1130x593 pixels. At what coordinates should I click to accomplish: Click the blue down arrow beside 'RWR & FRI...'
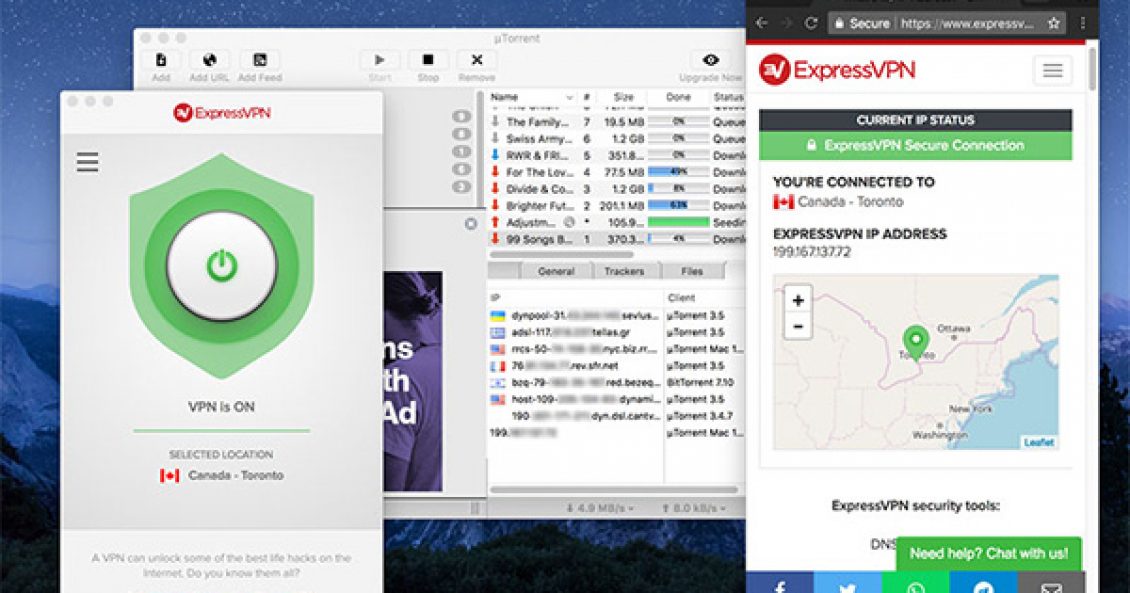[x=495, y=156]
